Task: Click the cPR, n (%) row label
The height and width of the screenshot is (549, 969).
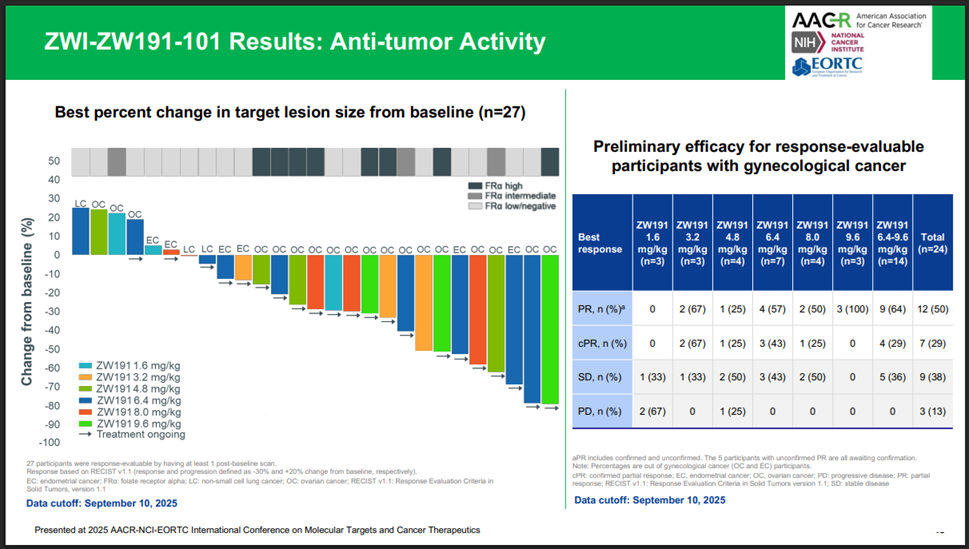Action: coord(598,344)
